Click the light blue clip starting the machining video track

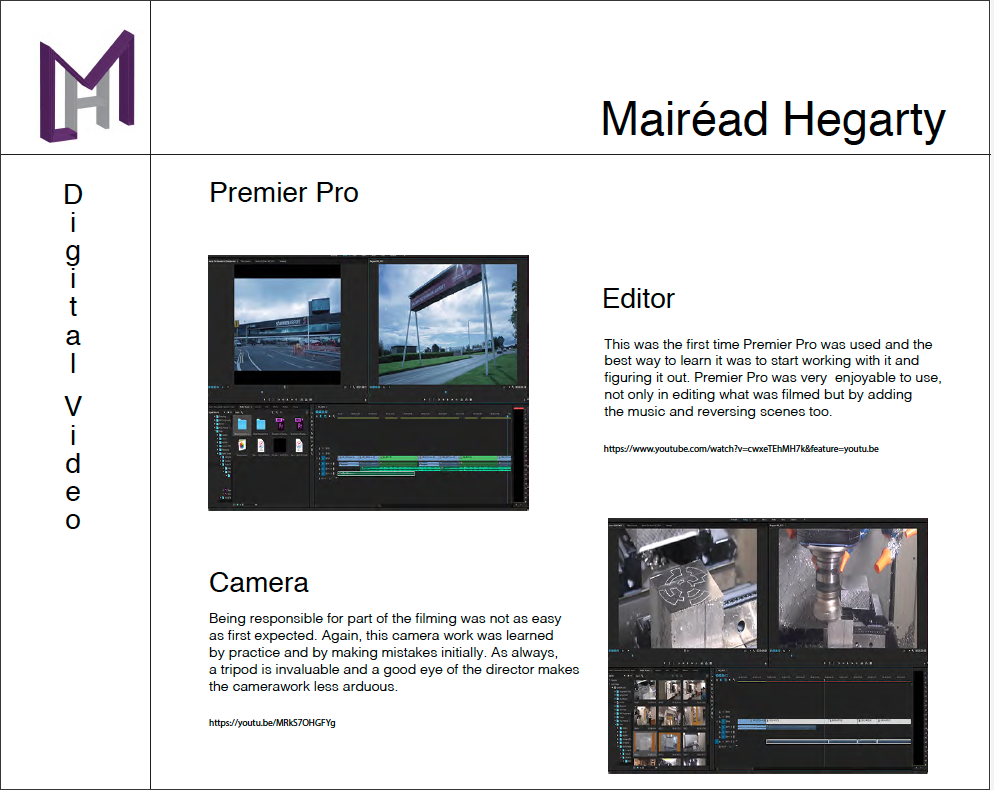pyautogui.click(x=752, y=722)
